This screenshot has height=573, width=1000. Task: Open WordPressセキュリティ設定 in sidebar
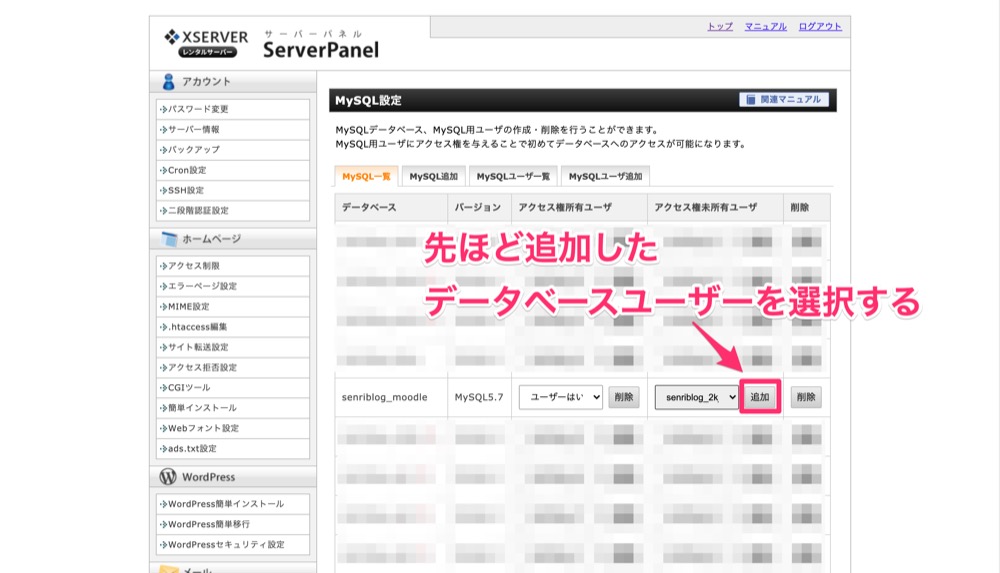tap(233, 545)
